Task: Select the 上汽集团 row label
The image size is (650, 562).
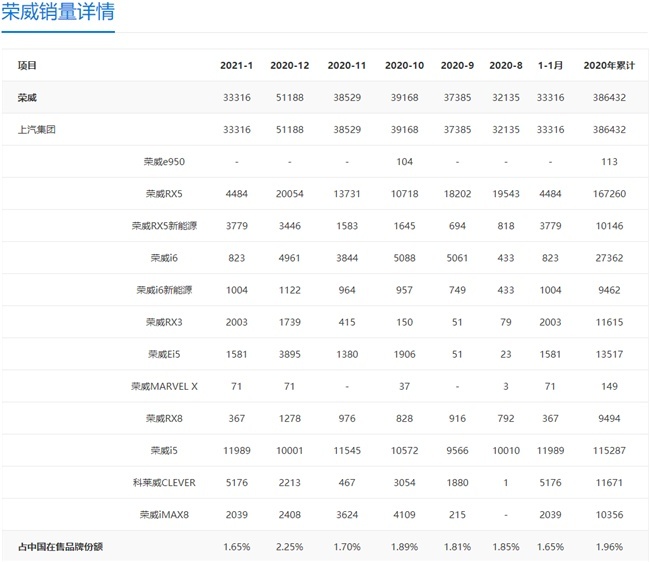Action: click(x=36, y=130)
